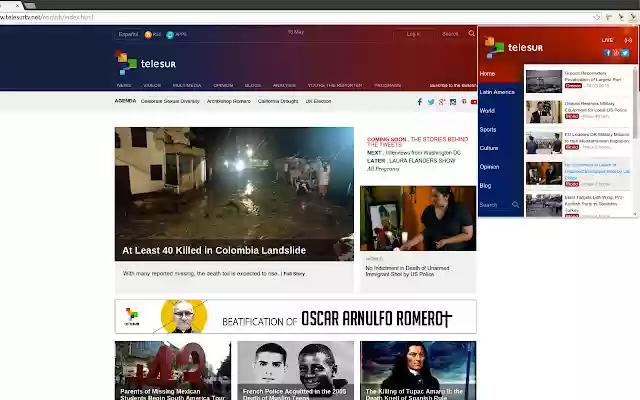Open the RSS feed icon in header
Screen dimensions: 640x400
point(148,35)
